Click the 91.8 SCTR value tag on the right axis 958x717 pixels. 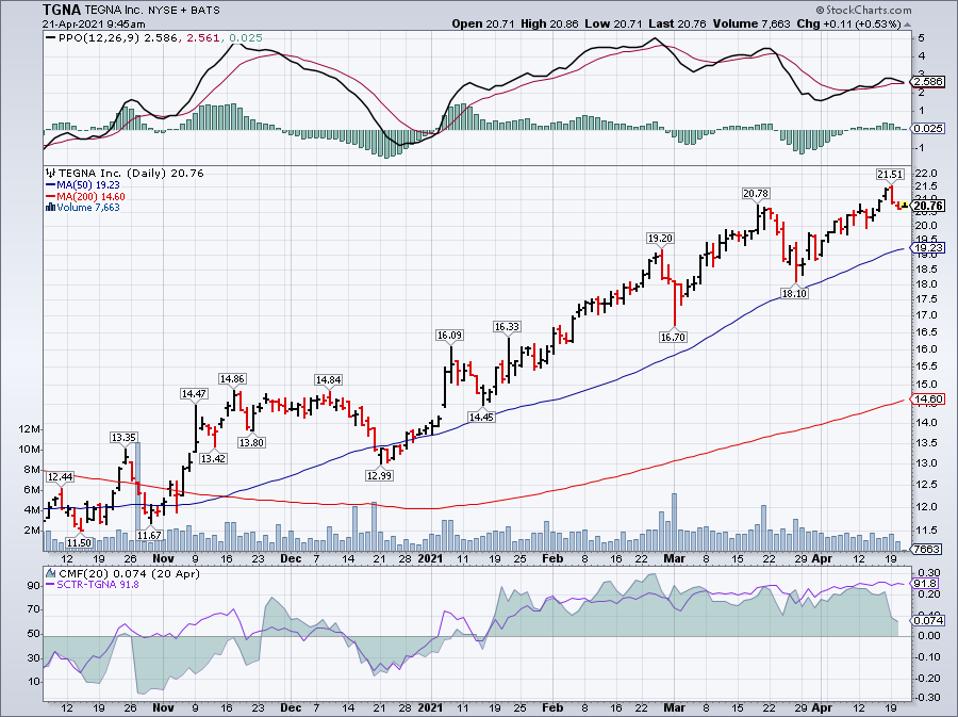[926, 584]
